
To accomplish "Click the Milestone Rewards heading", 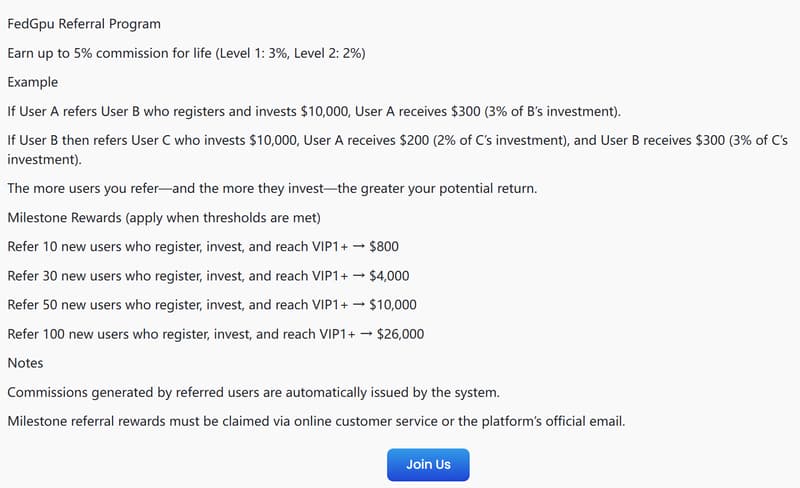I will 164,217.
